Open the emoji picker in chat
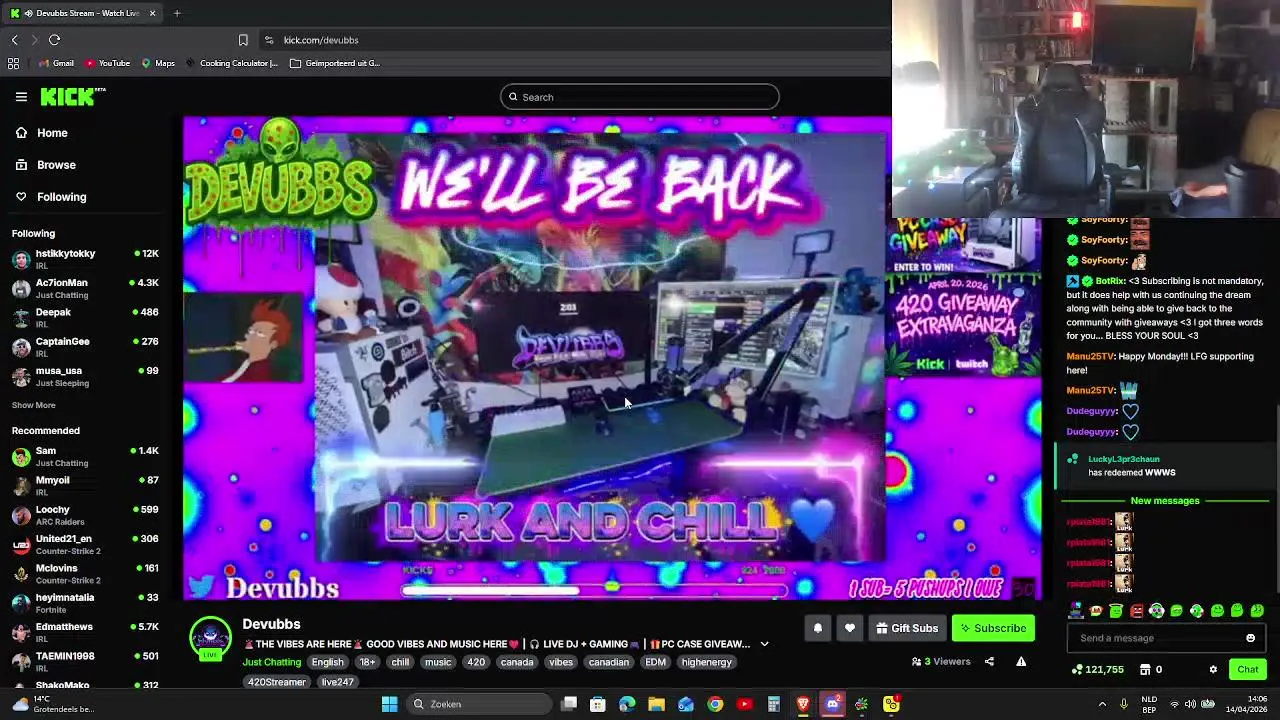The image size is (1280, 720). point(1250,638)
